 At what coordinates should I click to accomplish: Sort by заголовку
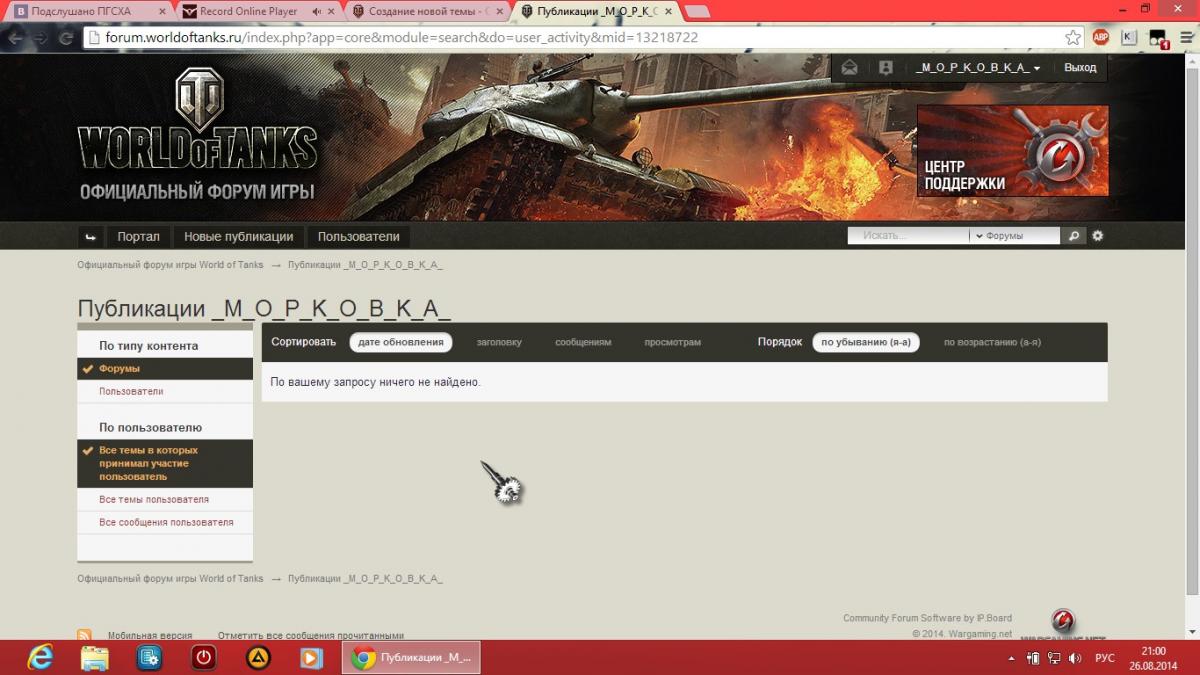tap(499, 342)
